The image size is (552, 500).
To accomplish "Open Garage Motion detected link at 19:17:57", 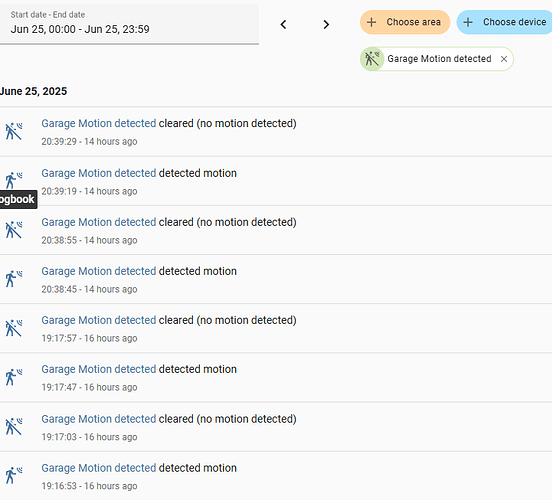I will pyautogui.click(x=99, y=320).
